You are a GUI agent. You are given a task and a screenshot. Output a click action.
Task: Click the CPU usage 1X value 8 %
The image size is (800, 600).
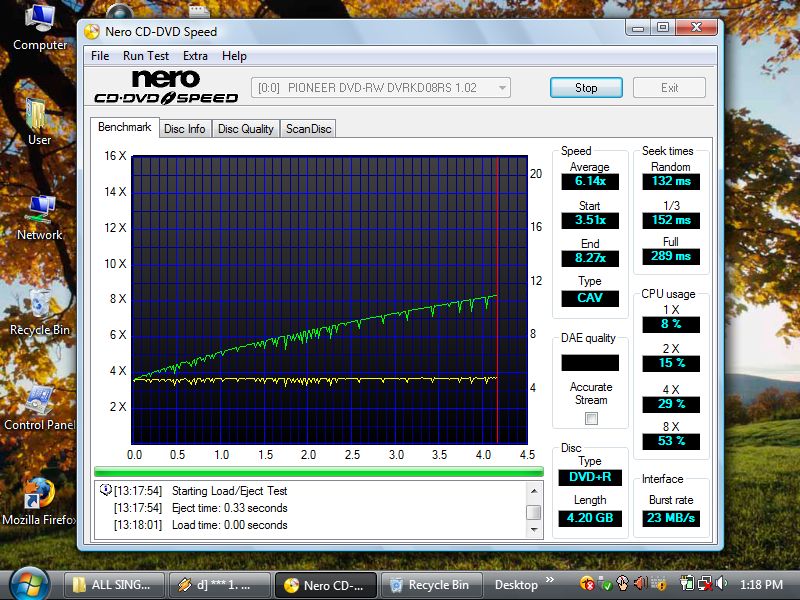tap(671, 324)
